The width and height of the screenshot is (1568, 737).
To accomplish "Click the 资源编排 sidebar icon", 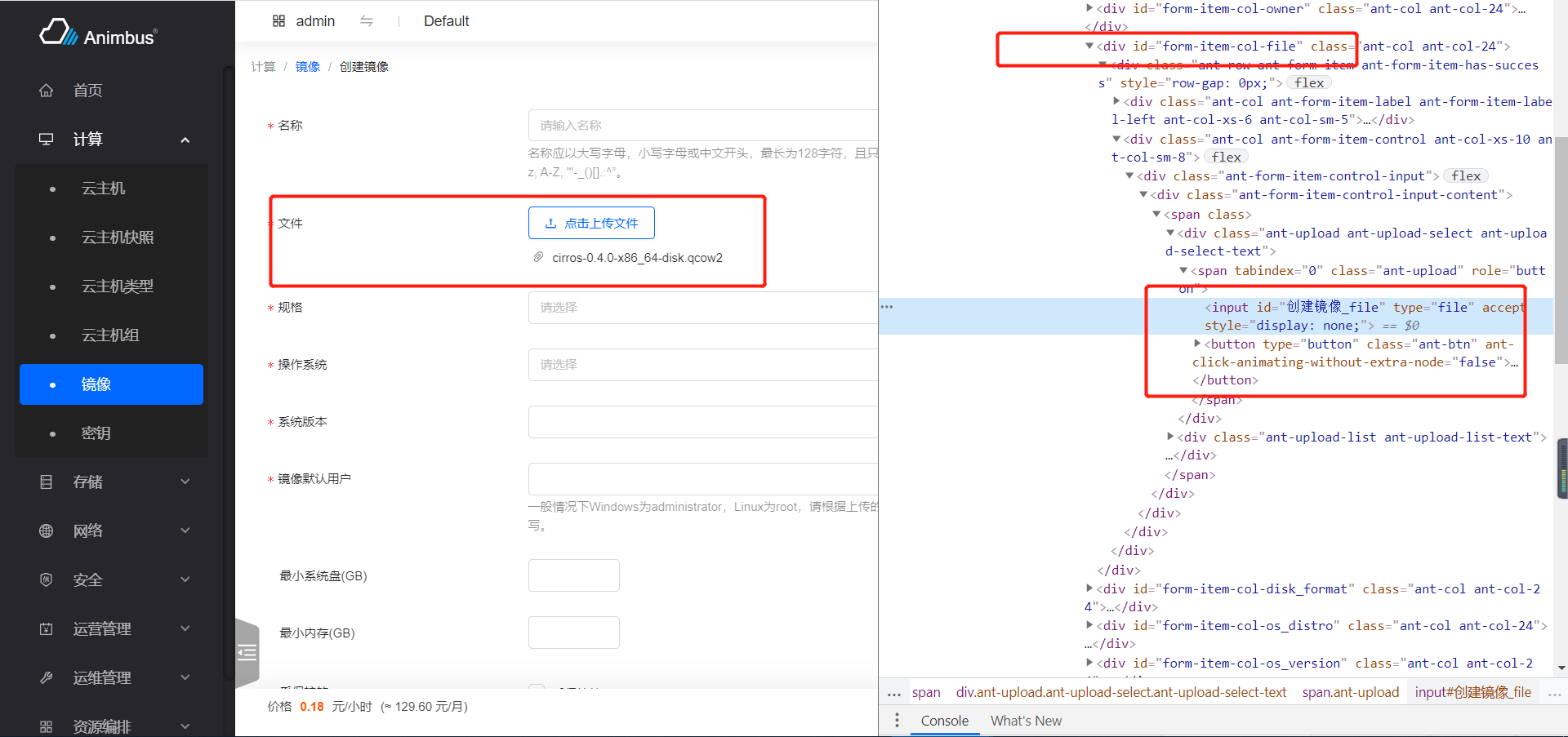I will (x=47, y=726).
